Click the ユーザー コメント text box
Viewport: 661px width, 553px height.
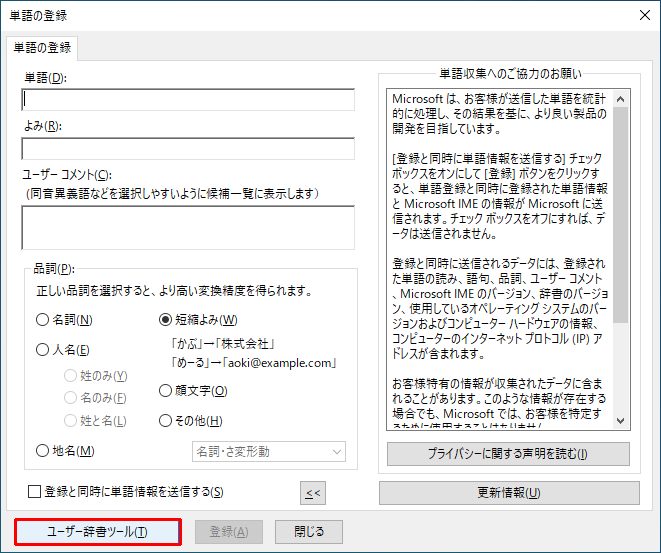click(x=188, y=227)
